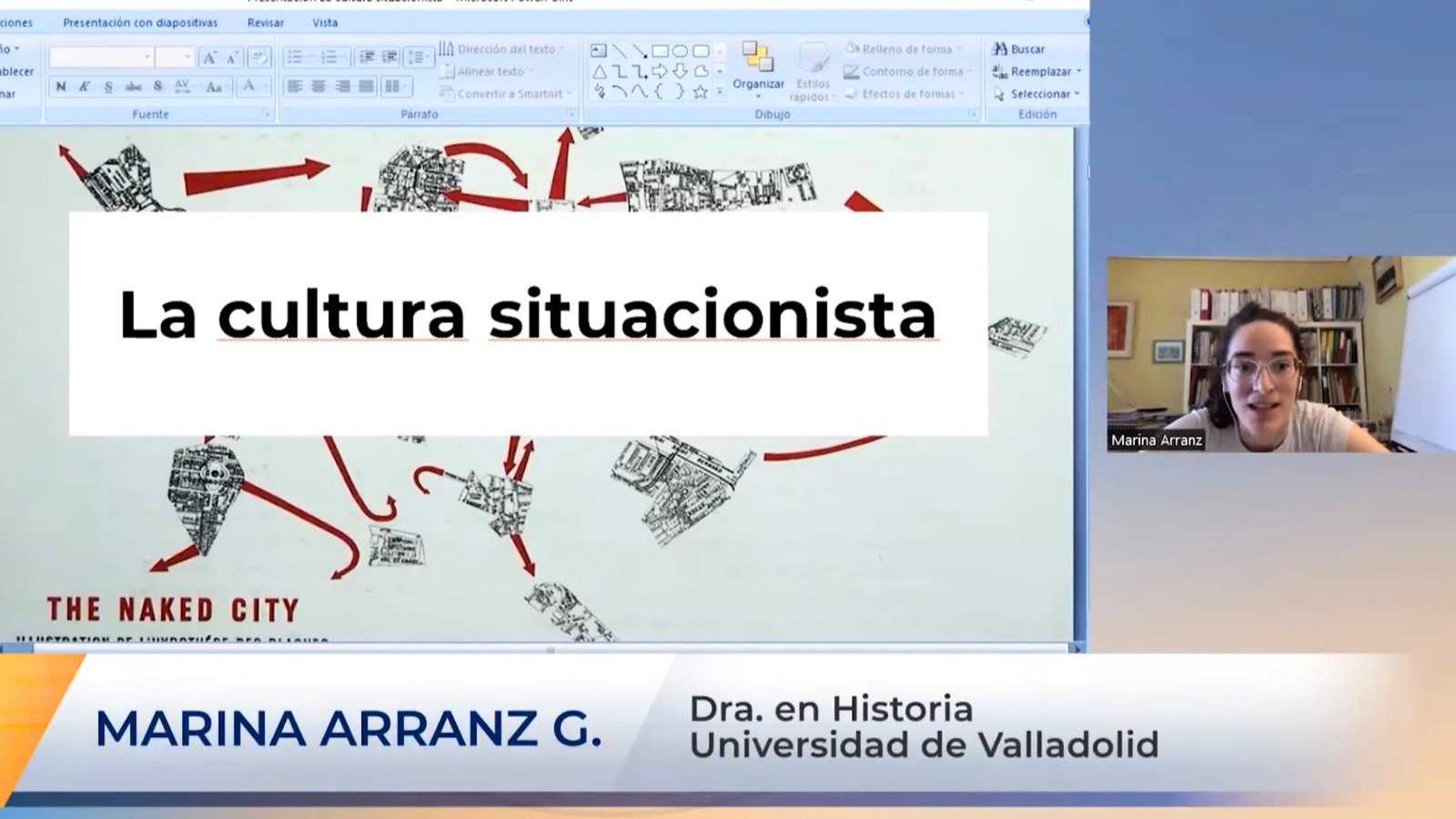Select the text box shape
Screen dimensions: 1456x819
[599, 51]
